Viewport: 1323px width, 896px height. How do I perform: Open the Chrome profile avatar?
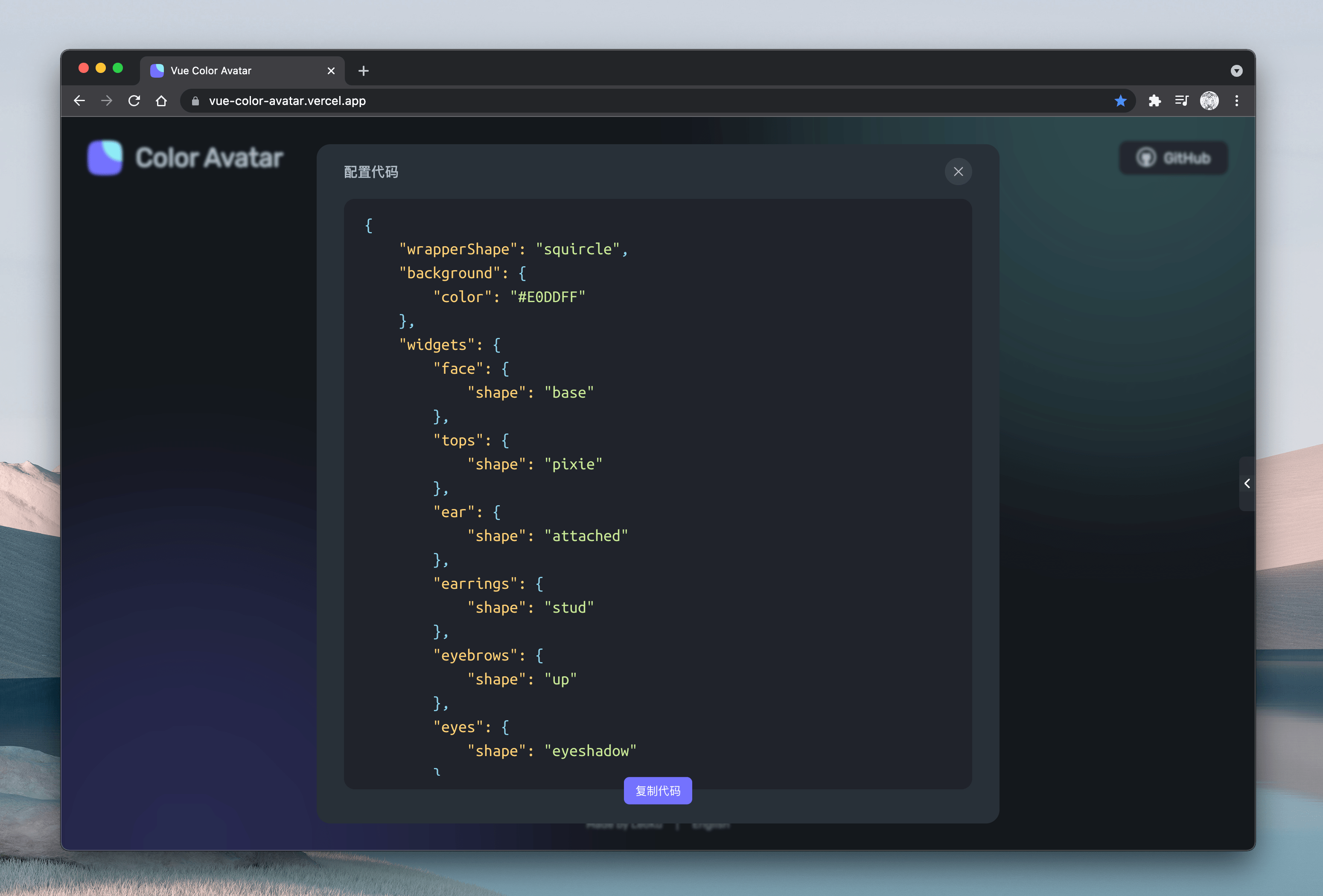click(1209, 101)
